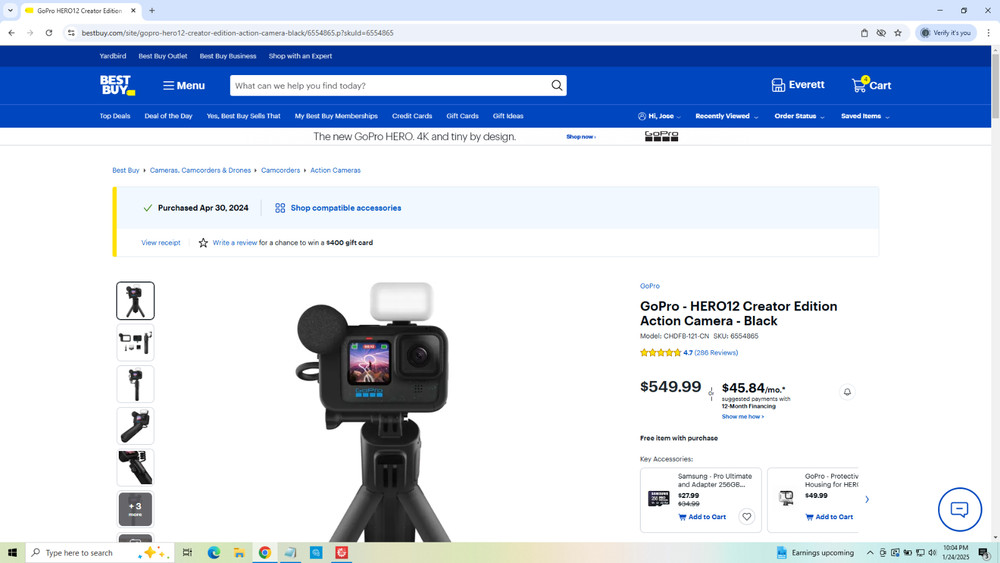Image resolution: width=1000 pixels, height=563 pixels.
Task: Click the Write a review link
Action: [x=235, y=243]
